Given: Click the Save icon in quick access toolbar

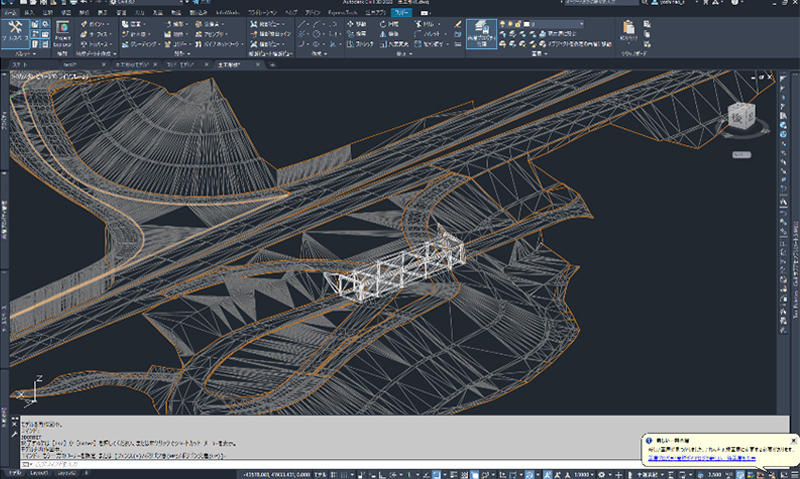Looking at the screenshot, I should click(x=43, y=3).
